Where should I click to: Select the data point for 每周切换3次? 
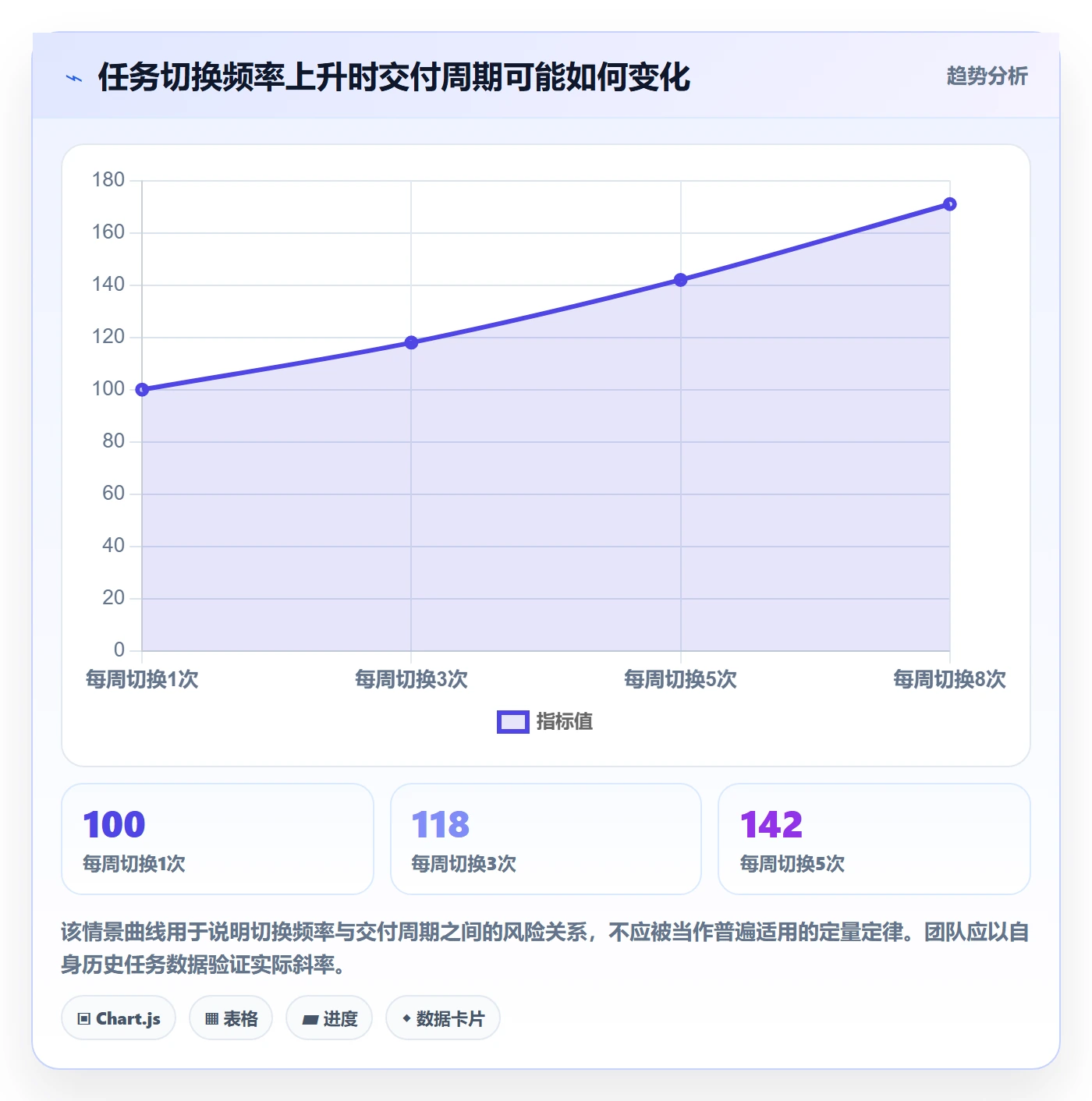(x=411, y=342)
